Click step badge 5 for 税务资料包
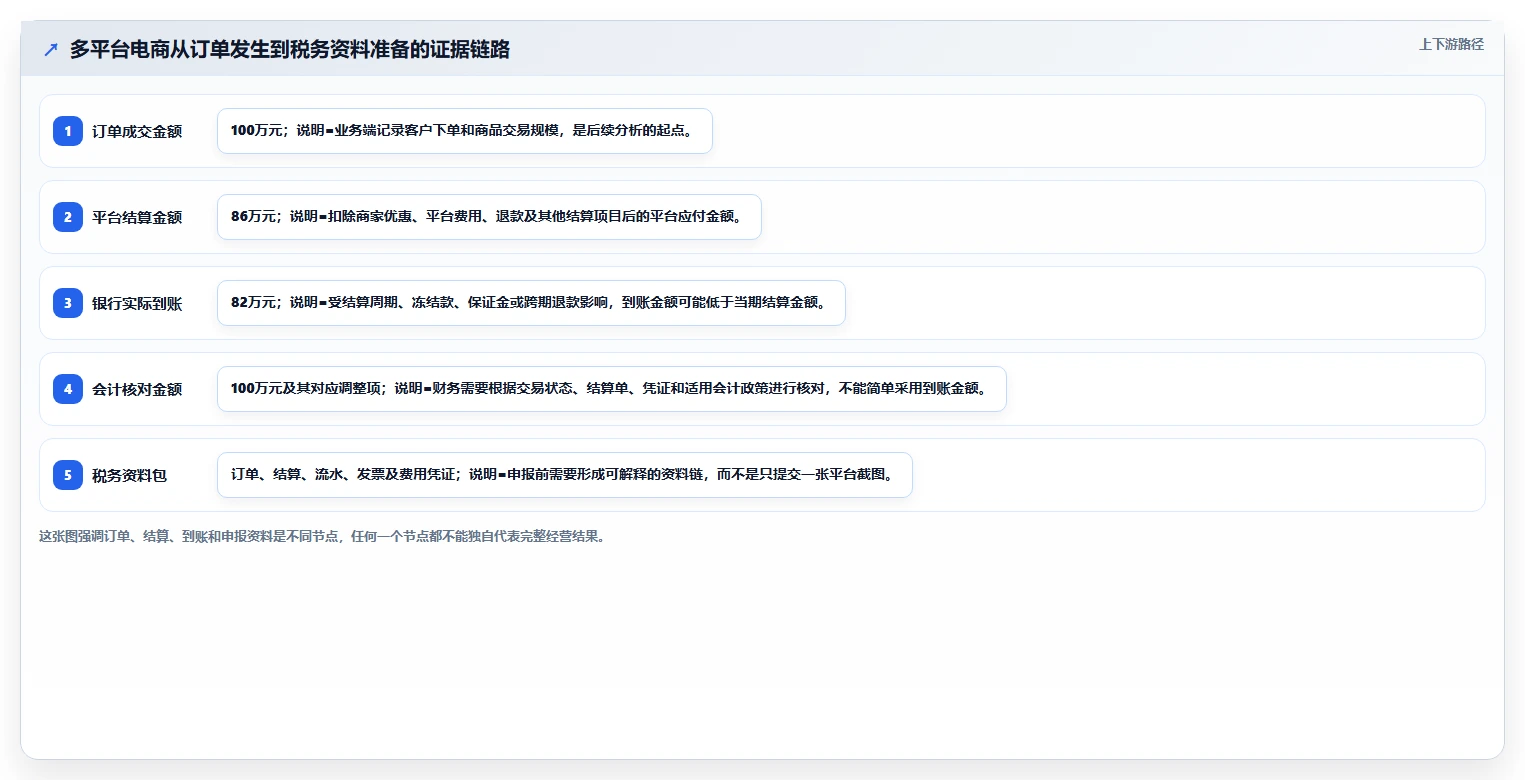 click(68, 475)
